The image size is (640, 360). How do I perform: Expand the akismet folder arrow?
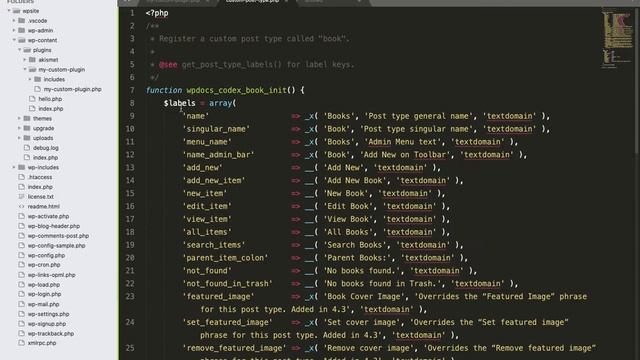pyautogui.click(x=24, y=60)
